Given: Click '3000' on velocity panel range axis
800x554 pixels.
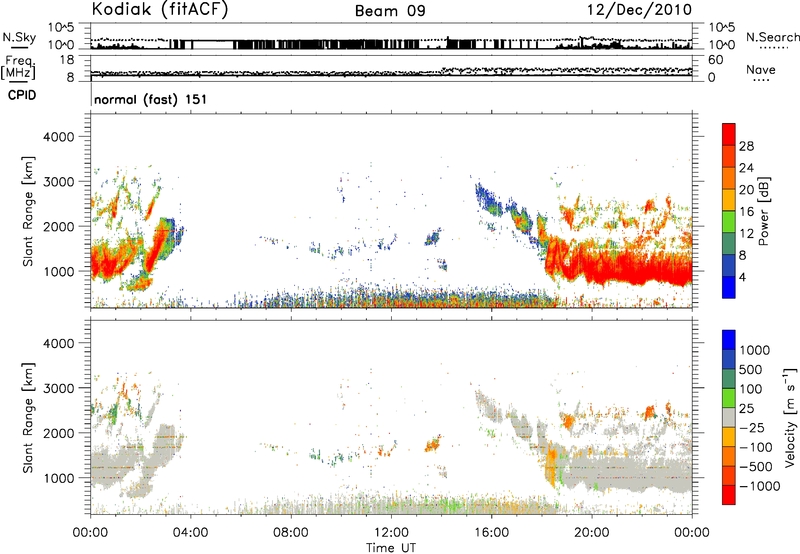Looking at the screenshot, I should coord(58,388).
